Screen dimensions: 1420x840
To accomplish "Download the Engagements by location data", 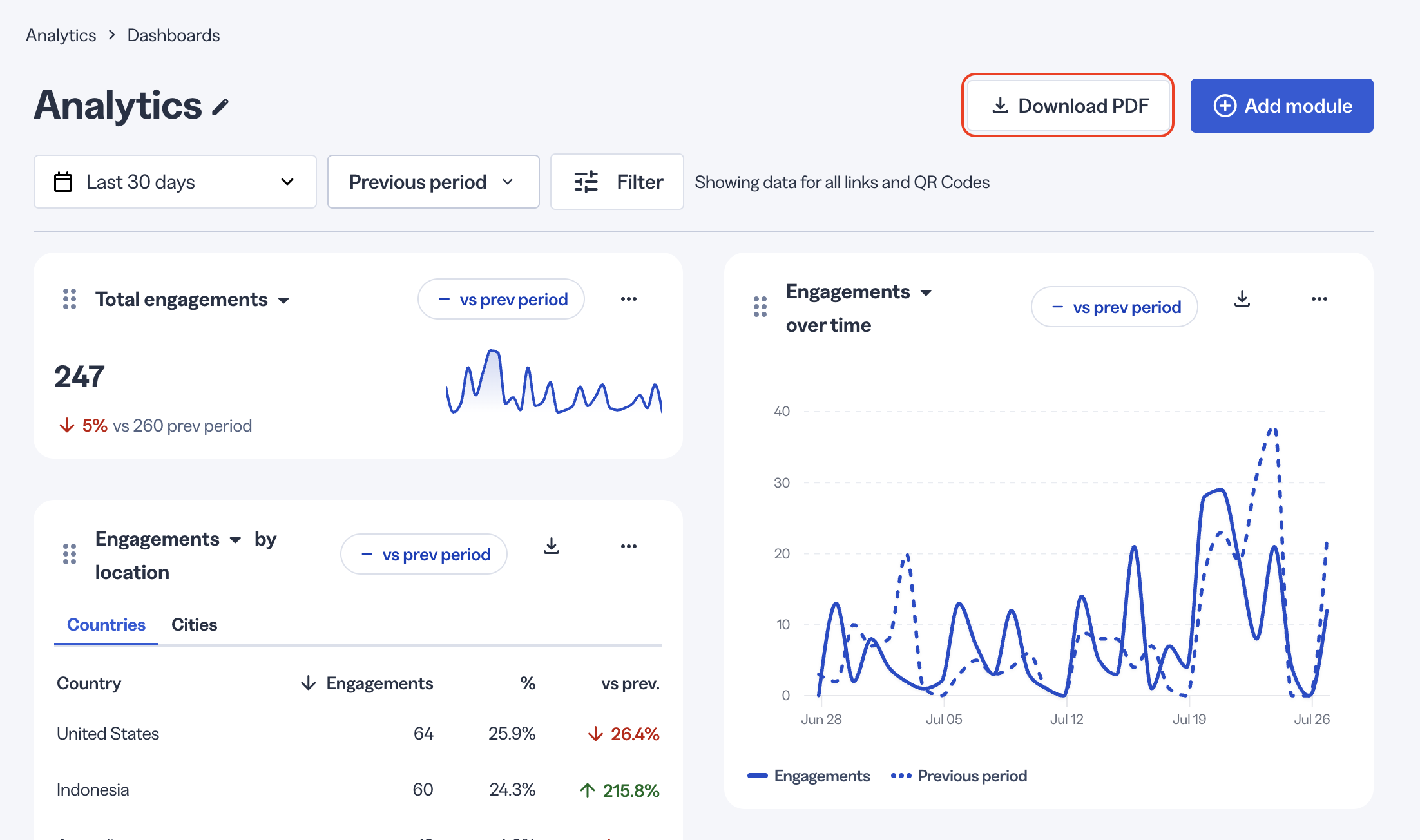I will 552,546.
